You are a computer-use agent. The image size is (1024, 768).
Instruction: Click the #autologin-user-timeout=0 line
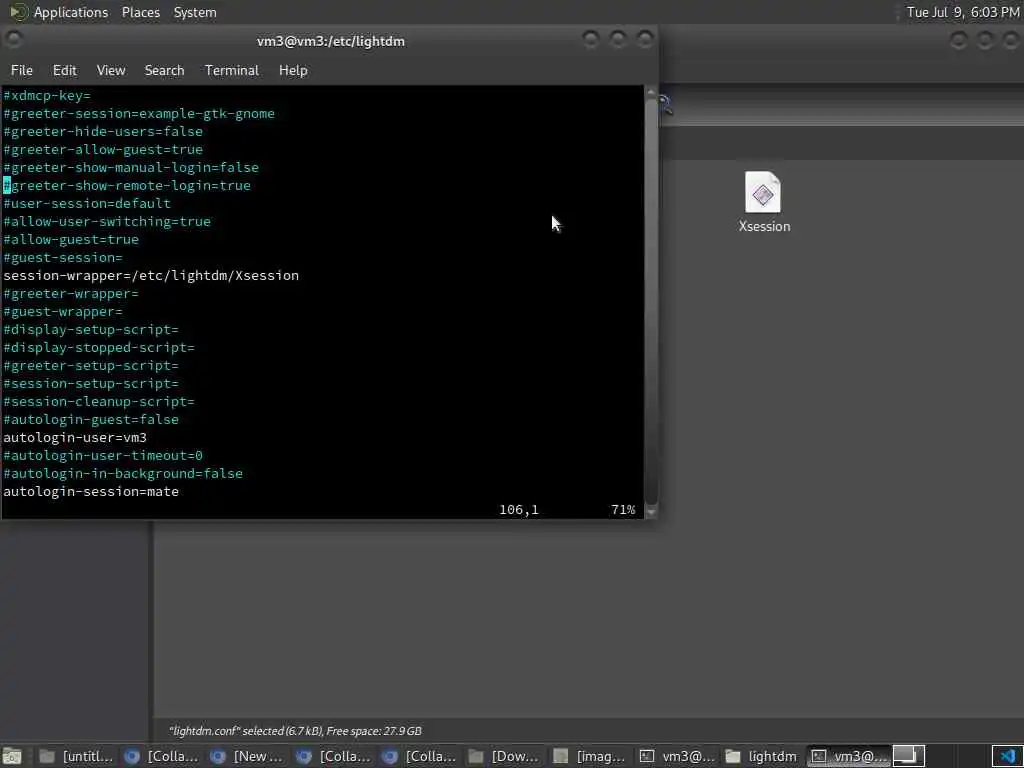coord(103,456)
